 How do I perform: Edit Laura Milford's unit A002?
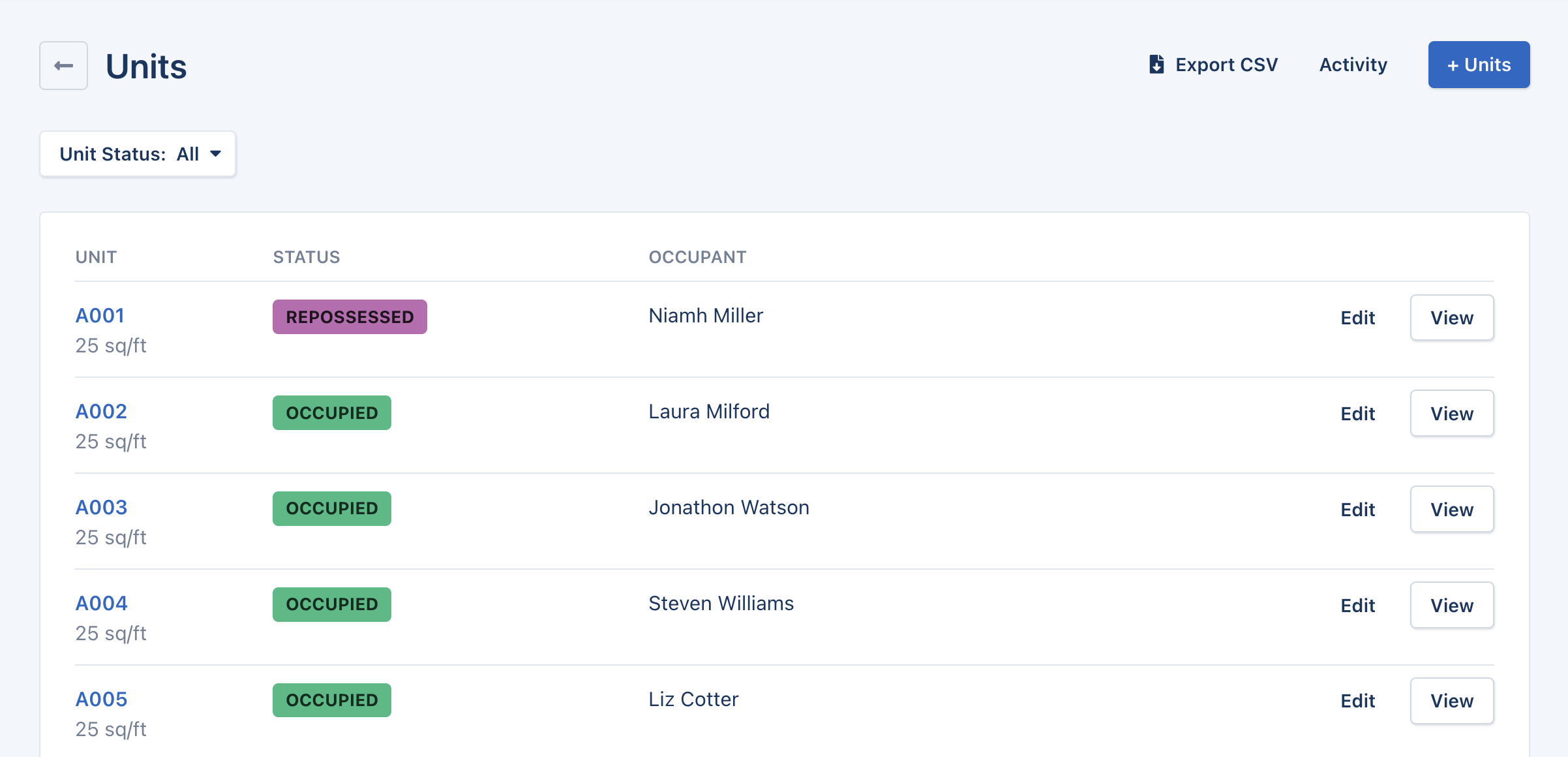(1357, 414)
